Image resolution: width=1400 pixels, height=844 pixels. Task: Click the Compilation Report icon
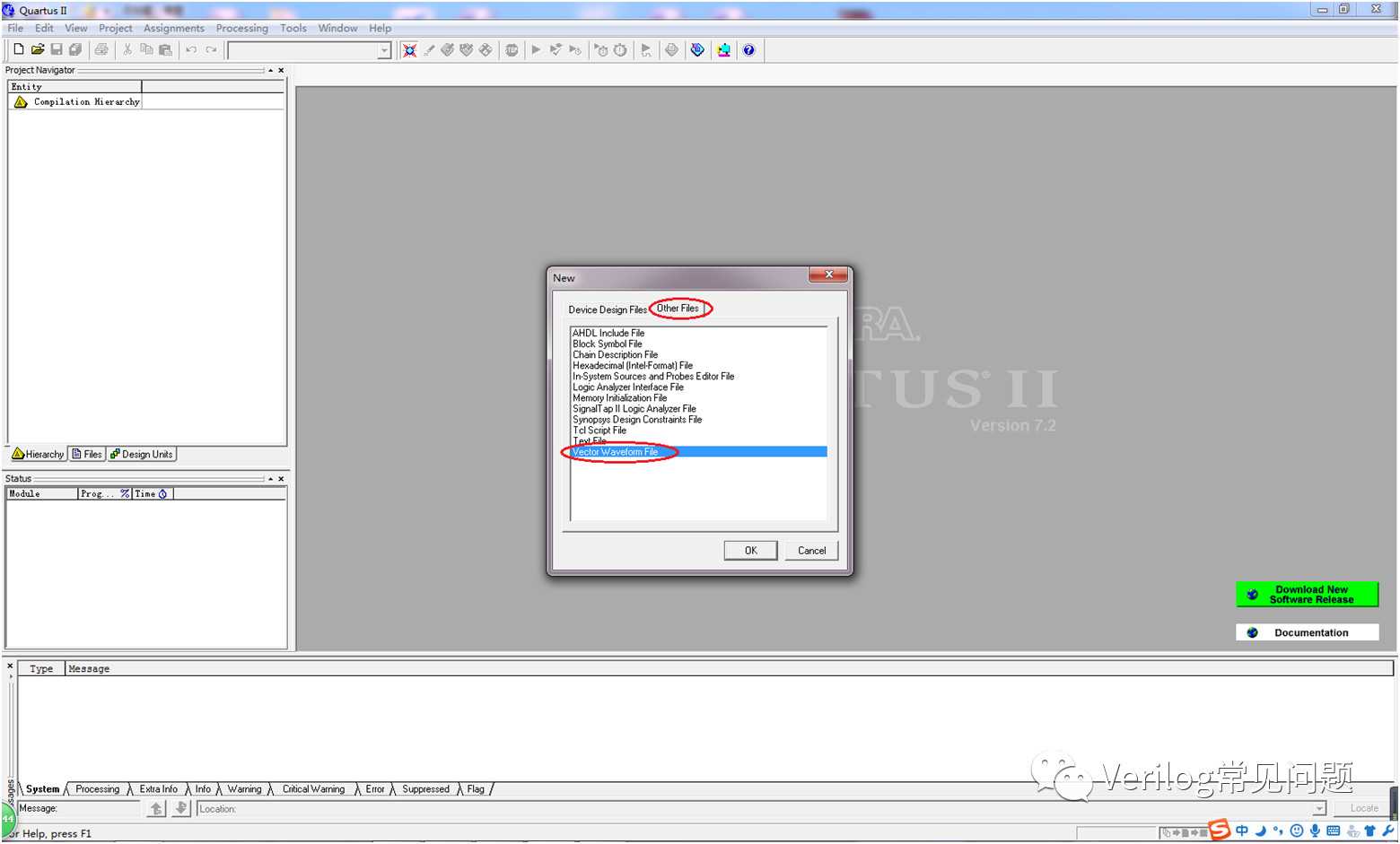671,50
